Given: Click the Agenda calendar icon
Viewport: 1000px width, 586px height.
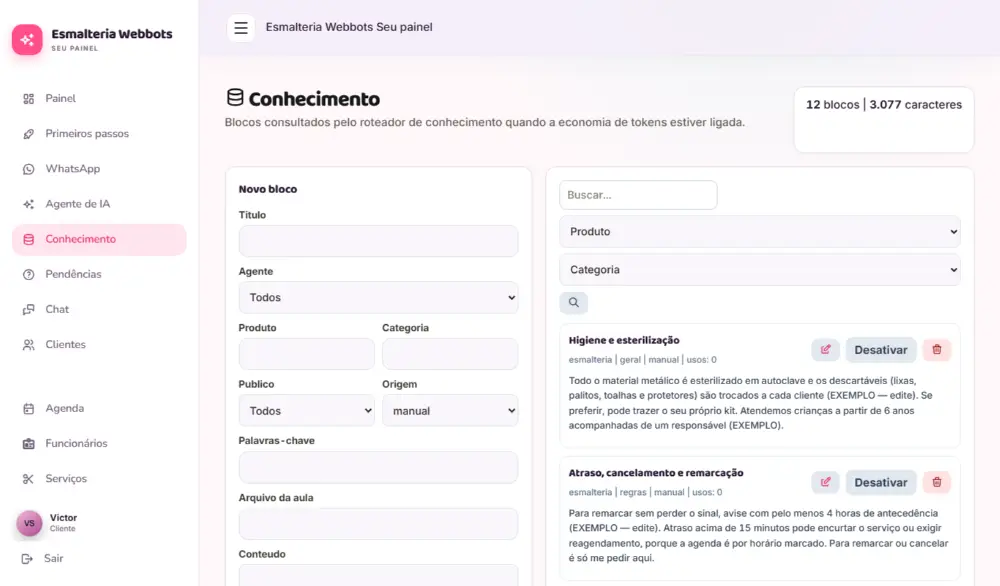Looking at the screenshot, I should click(29, 408).
